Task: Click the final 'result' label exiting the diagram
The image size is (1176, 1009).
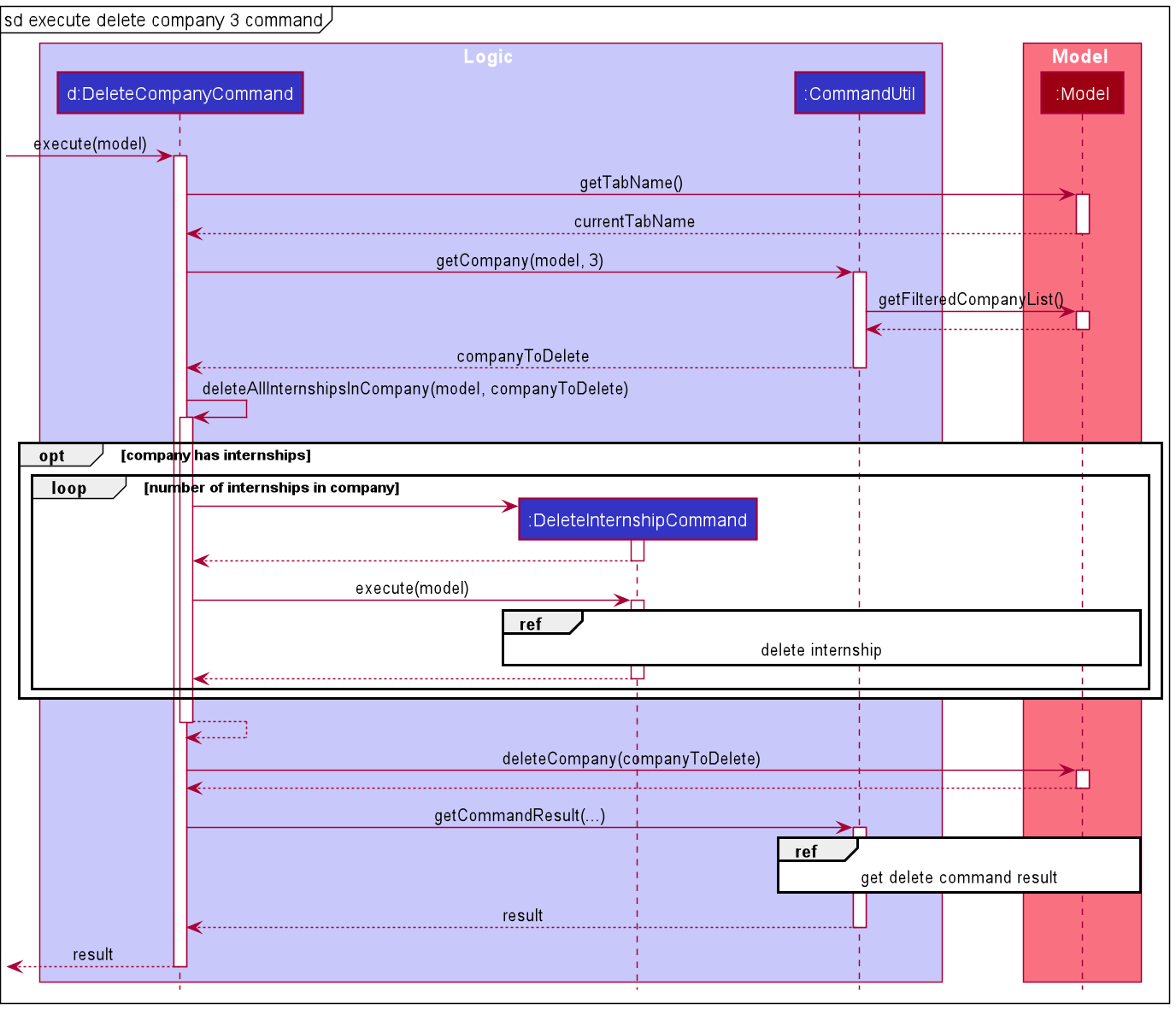Action: (92, 954)
